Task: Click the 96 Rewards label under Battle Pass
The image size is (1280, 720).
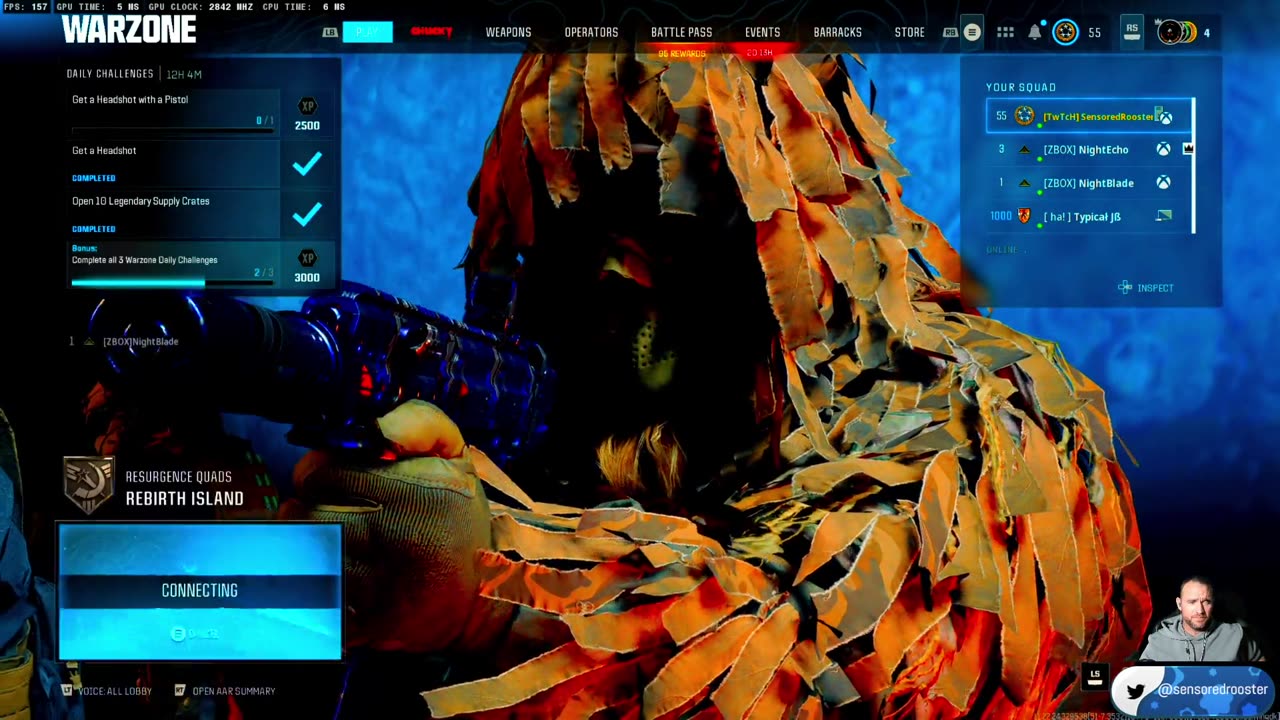Action: 681,53
